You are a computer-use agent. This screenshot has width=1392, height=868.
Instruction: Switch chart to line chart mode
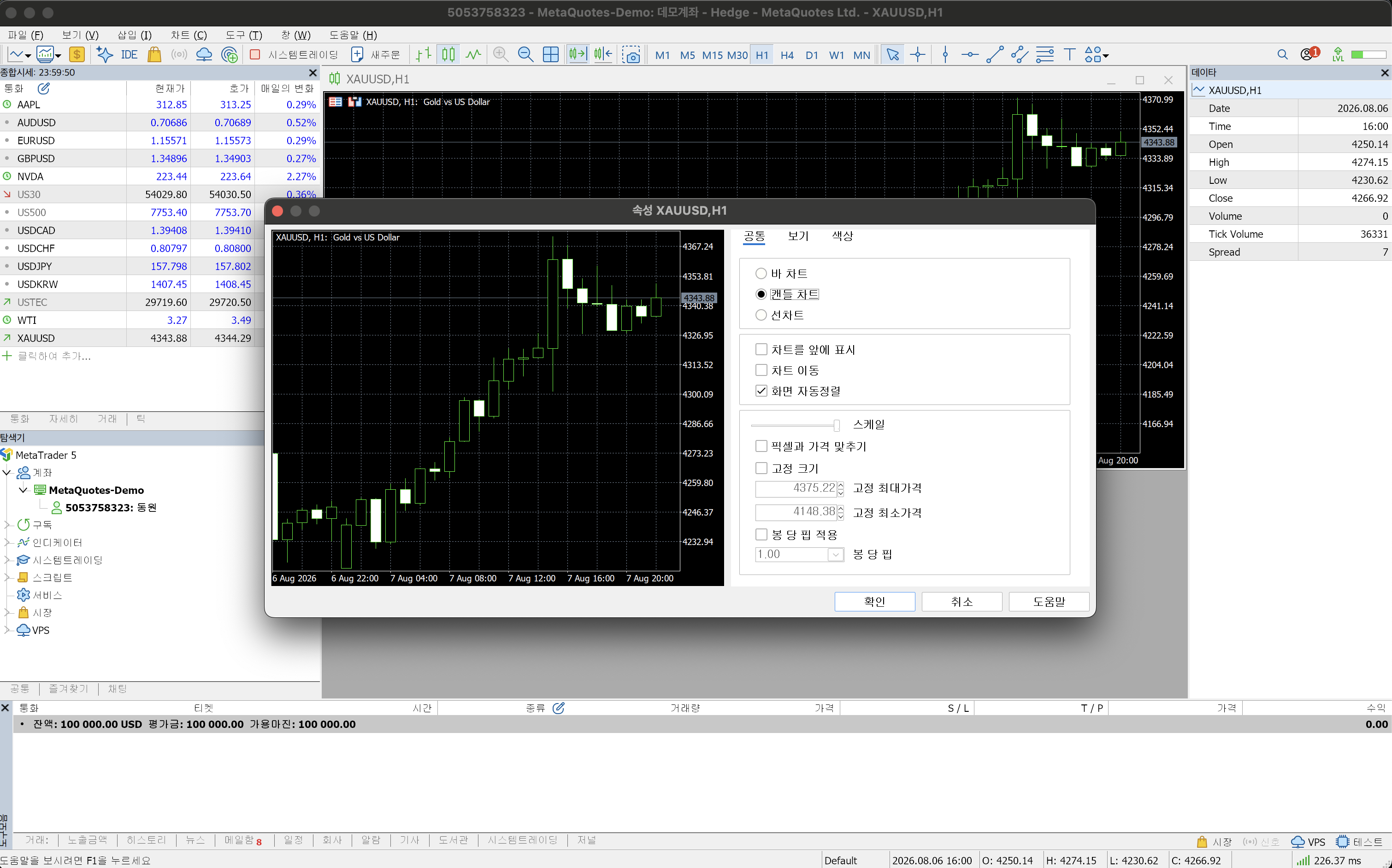click(x=474, y=54)
